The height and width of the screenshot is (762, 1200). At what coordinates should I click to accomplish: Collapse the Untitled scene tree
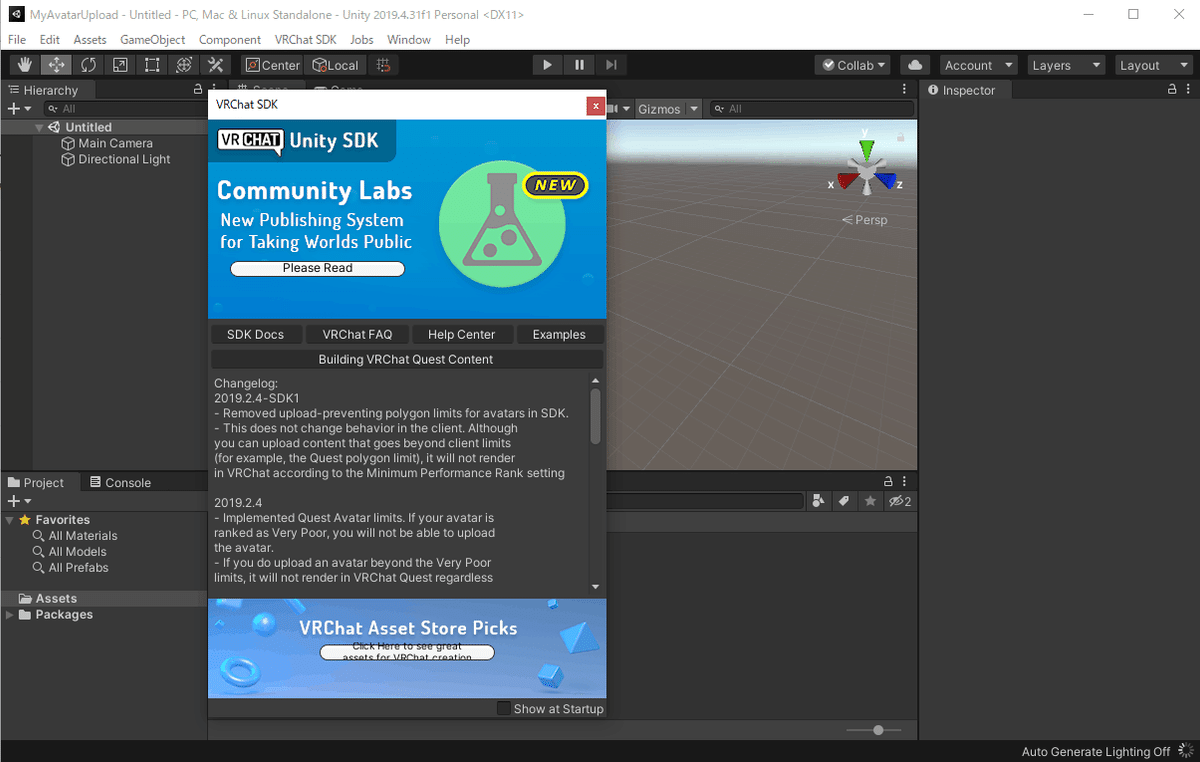(39, 127)
